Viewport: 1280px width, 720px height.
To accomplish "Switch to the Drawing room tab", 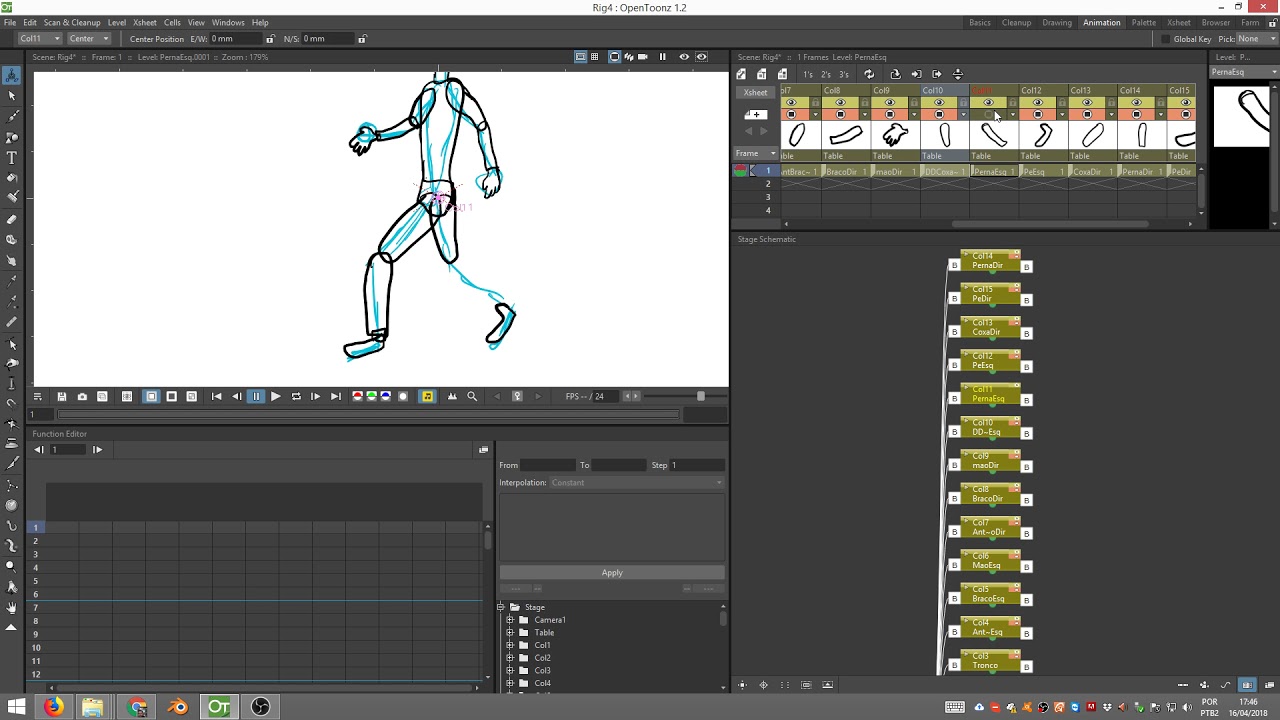I will coord(1057,22).
